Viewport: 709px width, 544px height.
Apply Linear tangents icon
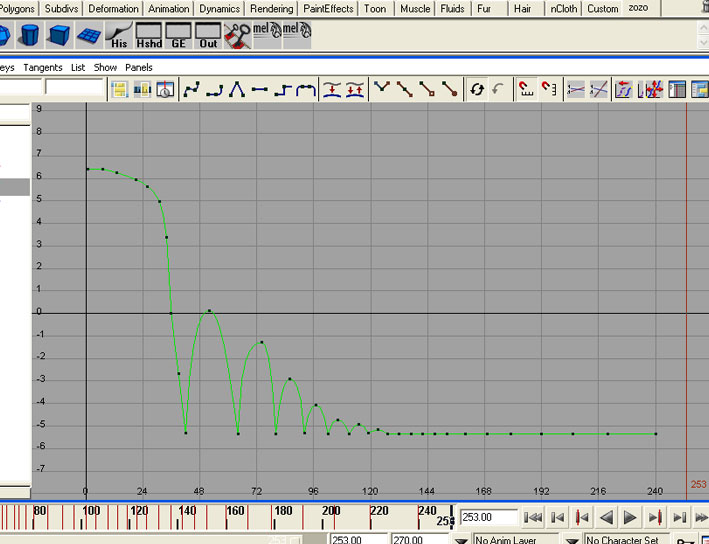click(237, 90)
